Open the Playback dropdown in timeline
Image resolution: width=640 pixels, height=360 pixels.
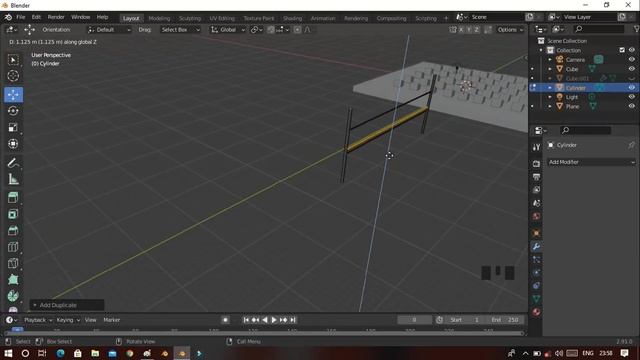(x=38, y=320)
